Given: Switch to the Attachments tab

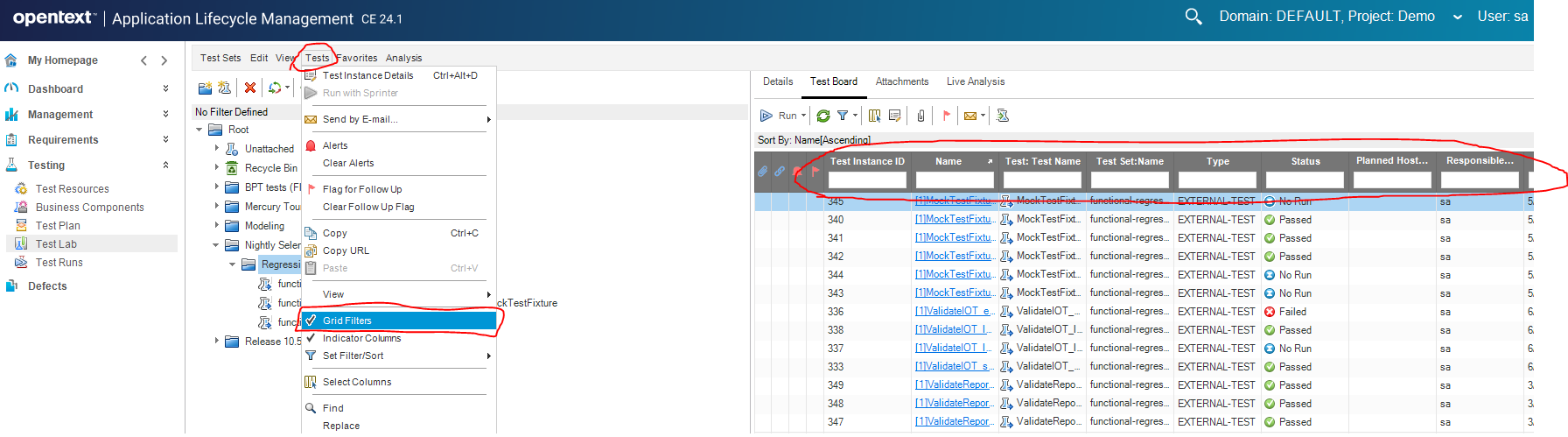Looking at the screenshot, I should pos(902,81).
